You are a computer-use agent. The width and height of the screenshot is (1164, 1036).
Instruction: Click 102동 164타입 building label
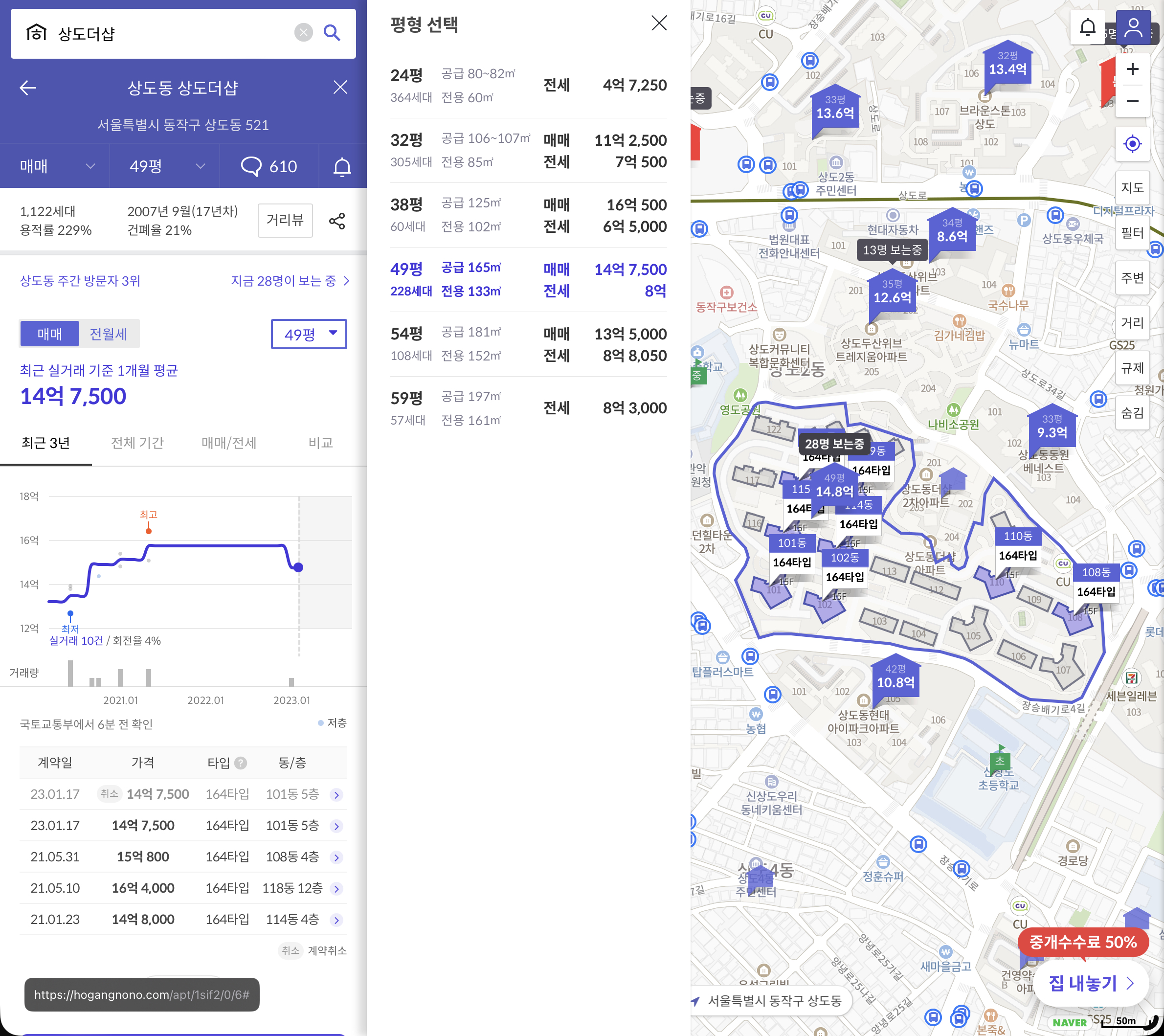[845, 568]
